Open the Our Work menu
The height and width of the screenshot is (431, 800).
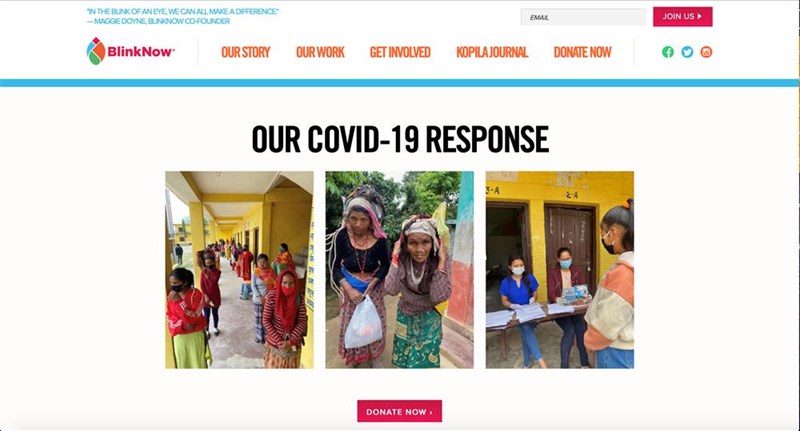point(320,52)
